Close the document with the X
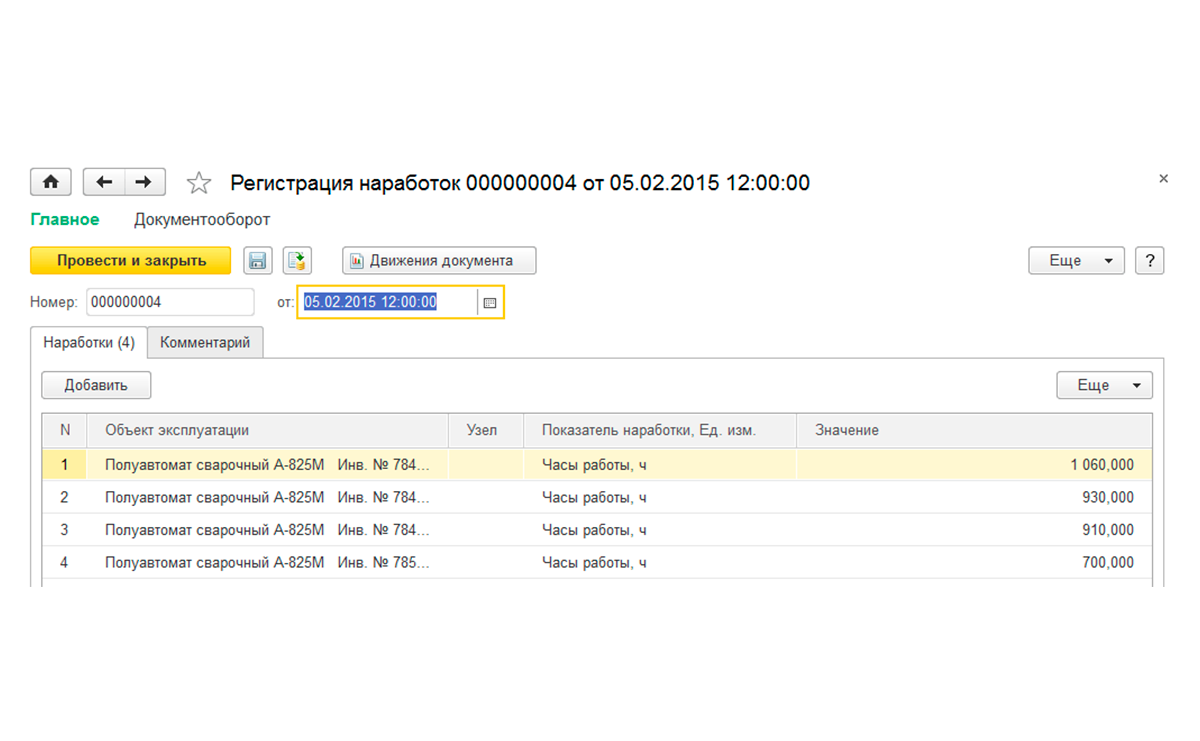Image resolution: width=1200 pixels, height=741 pixels. click(1163, 179)
